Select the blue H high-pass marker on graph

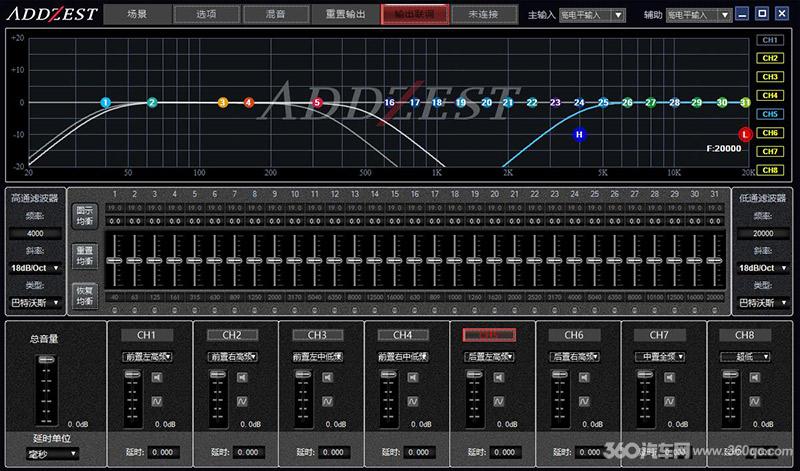[579, 135]
